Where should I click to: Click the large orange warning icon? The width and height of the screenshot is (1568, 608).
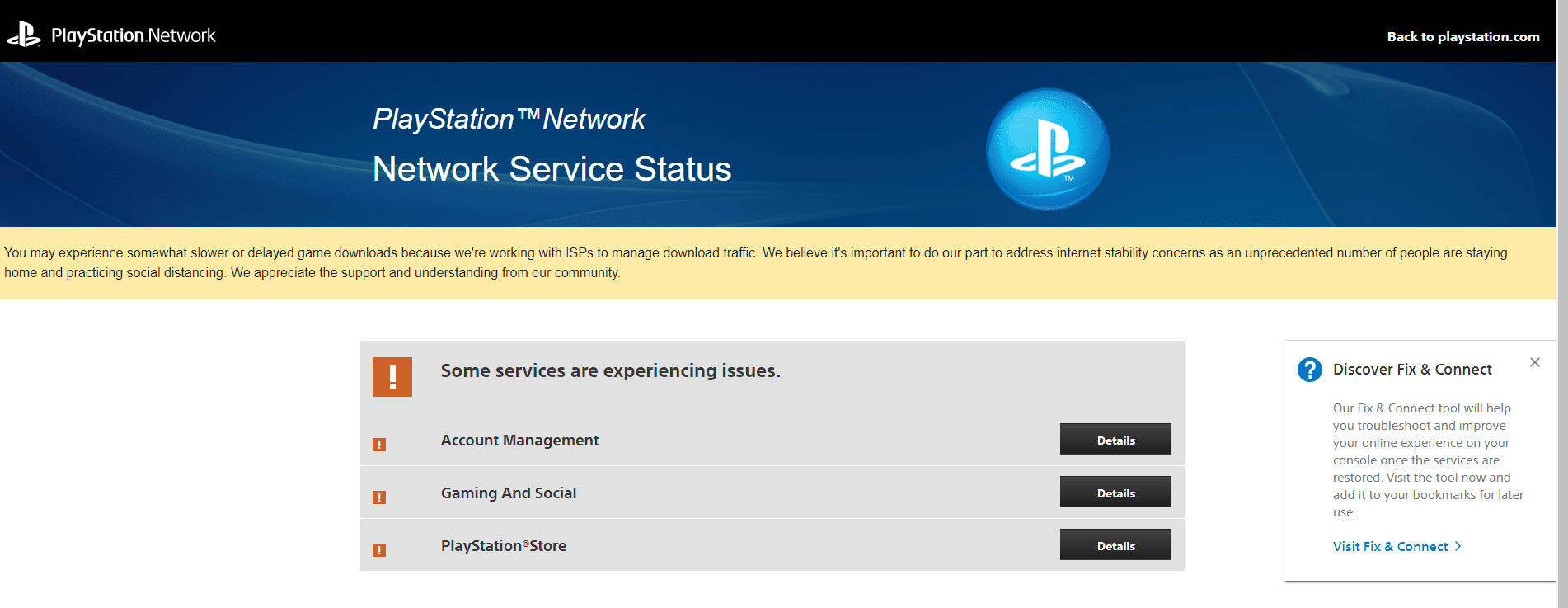point(392,377)
